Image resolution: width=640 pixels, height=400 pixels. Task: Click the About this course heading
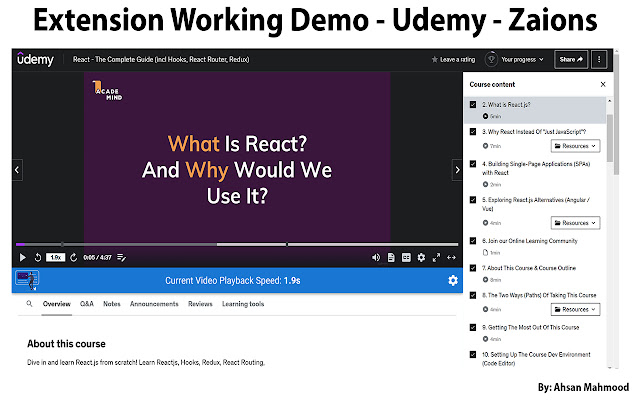(x=67, y=344)
